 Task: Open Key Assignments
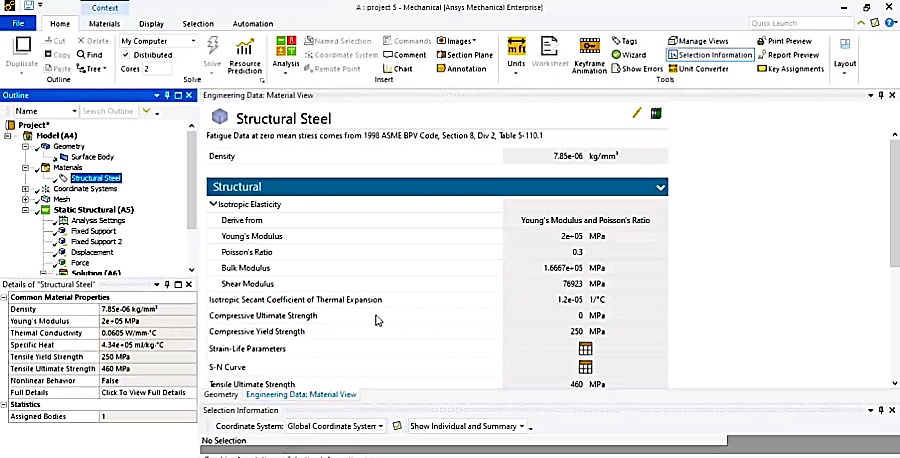coord(790,69)
